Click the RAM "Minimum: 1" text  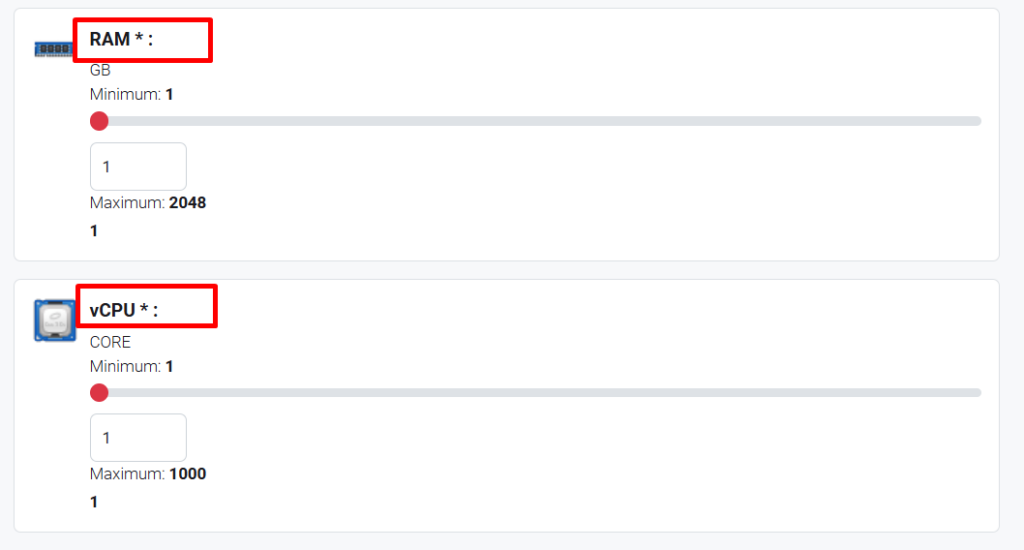[131, 95]
